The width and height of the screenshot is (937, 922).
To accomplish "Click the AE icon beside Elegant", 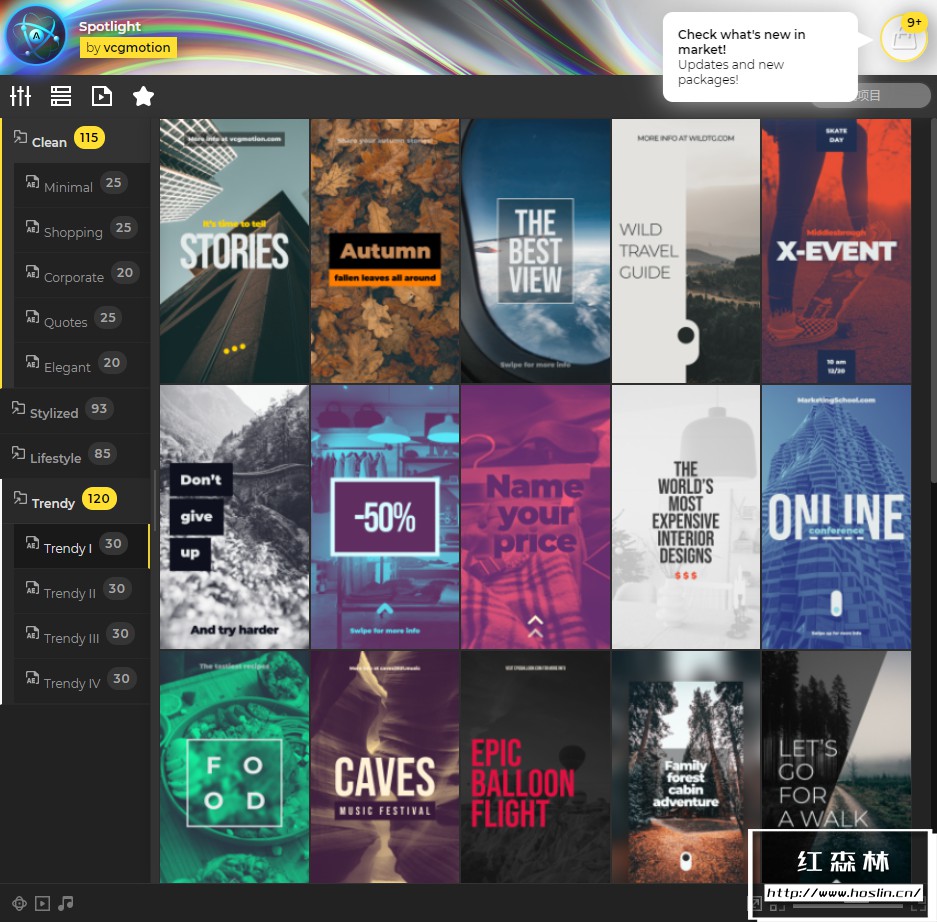I will tap(32, 362).
